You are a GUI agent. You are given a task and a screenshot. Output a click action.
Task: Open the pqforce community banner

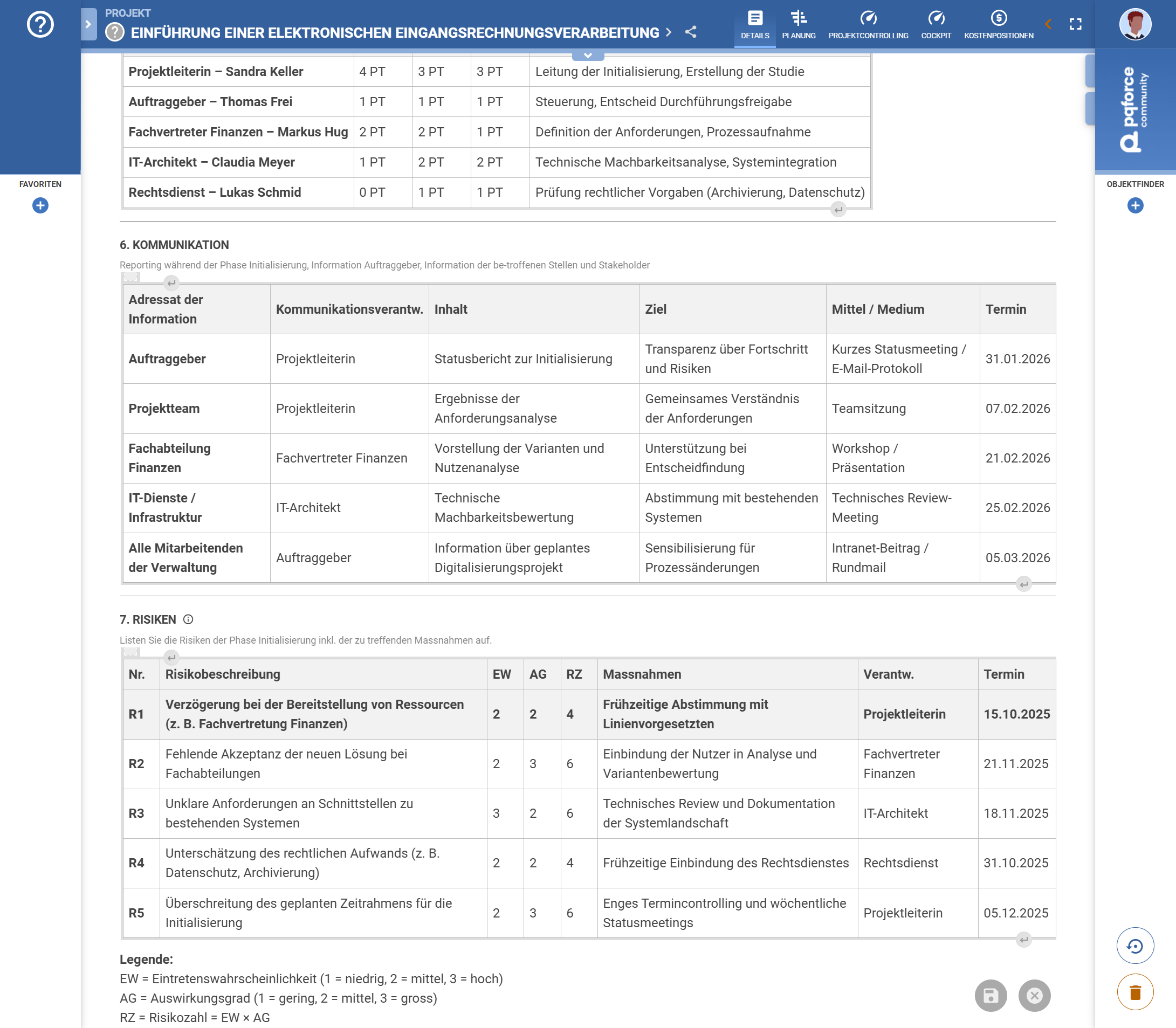(x=1134, y=109)
